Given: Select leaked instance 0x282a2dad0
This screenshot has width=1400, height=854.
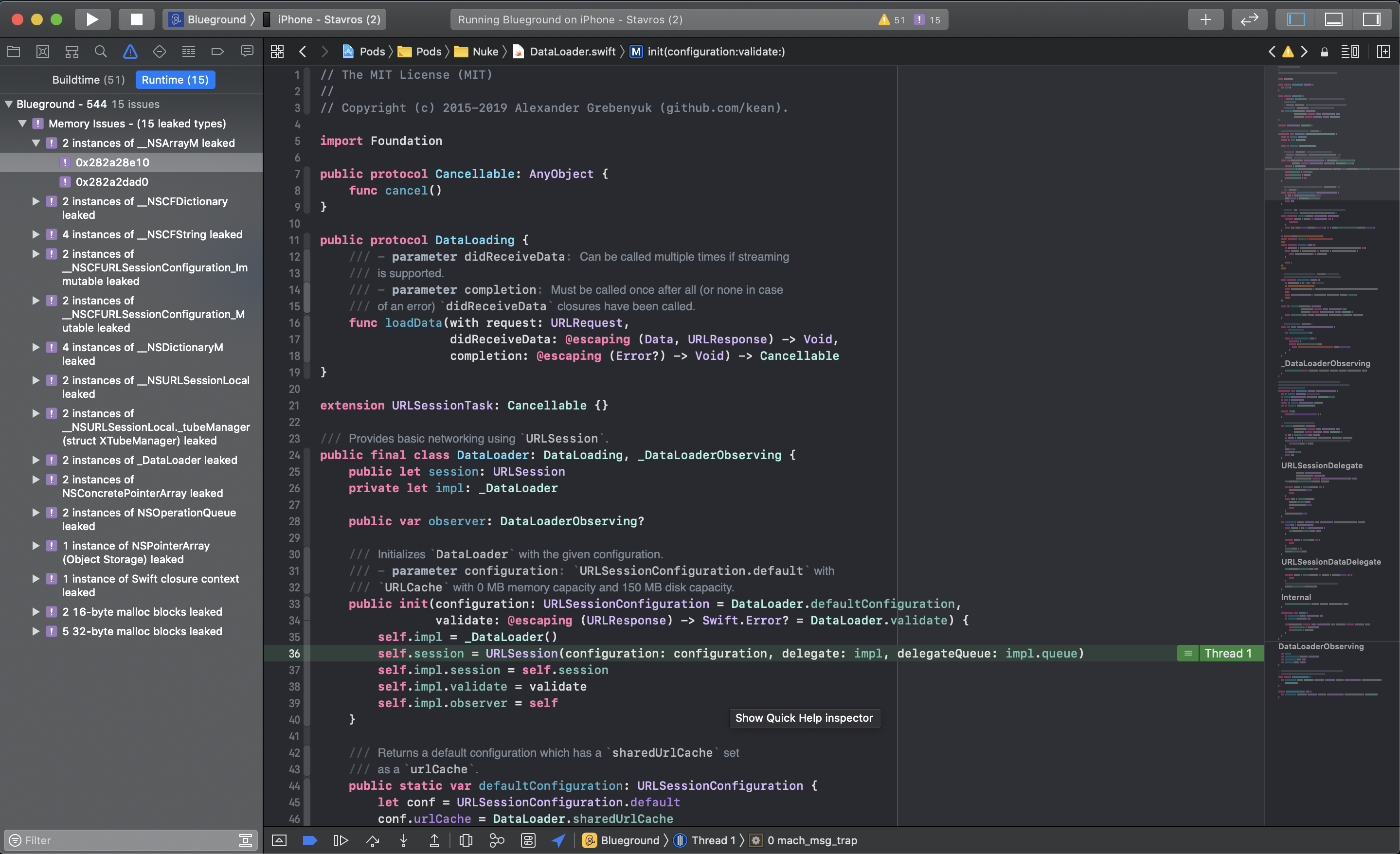Looking at the screenshot, I should (x=131, y=182).
